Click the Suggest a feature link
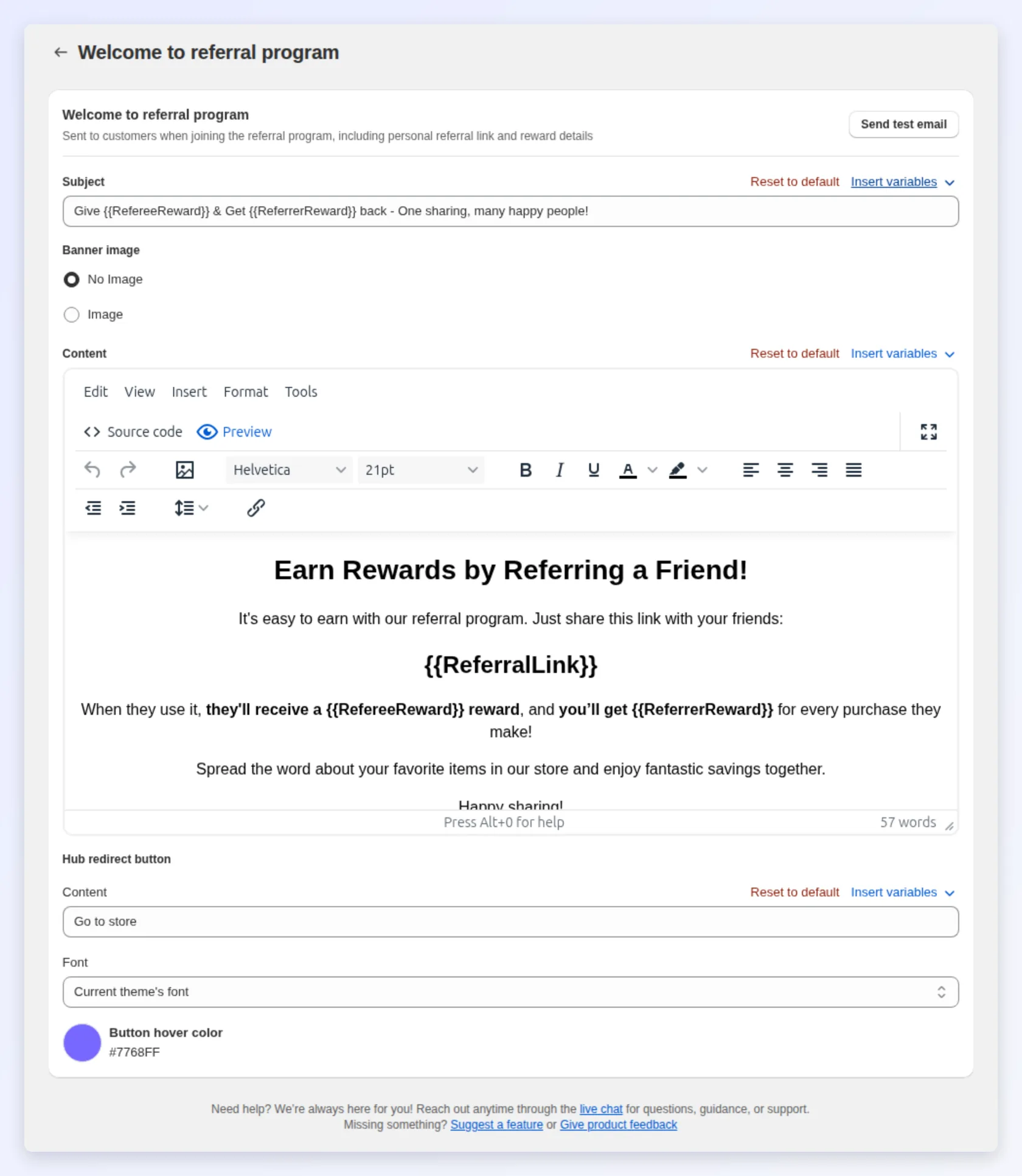 [x=496, y=1124]
